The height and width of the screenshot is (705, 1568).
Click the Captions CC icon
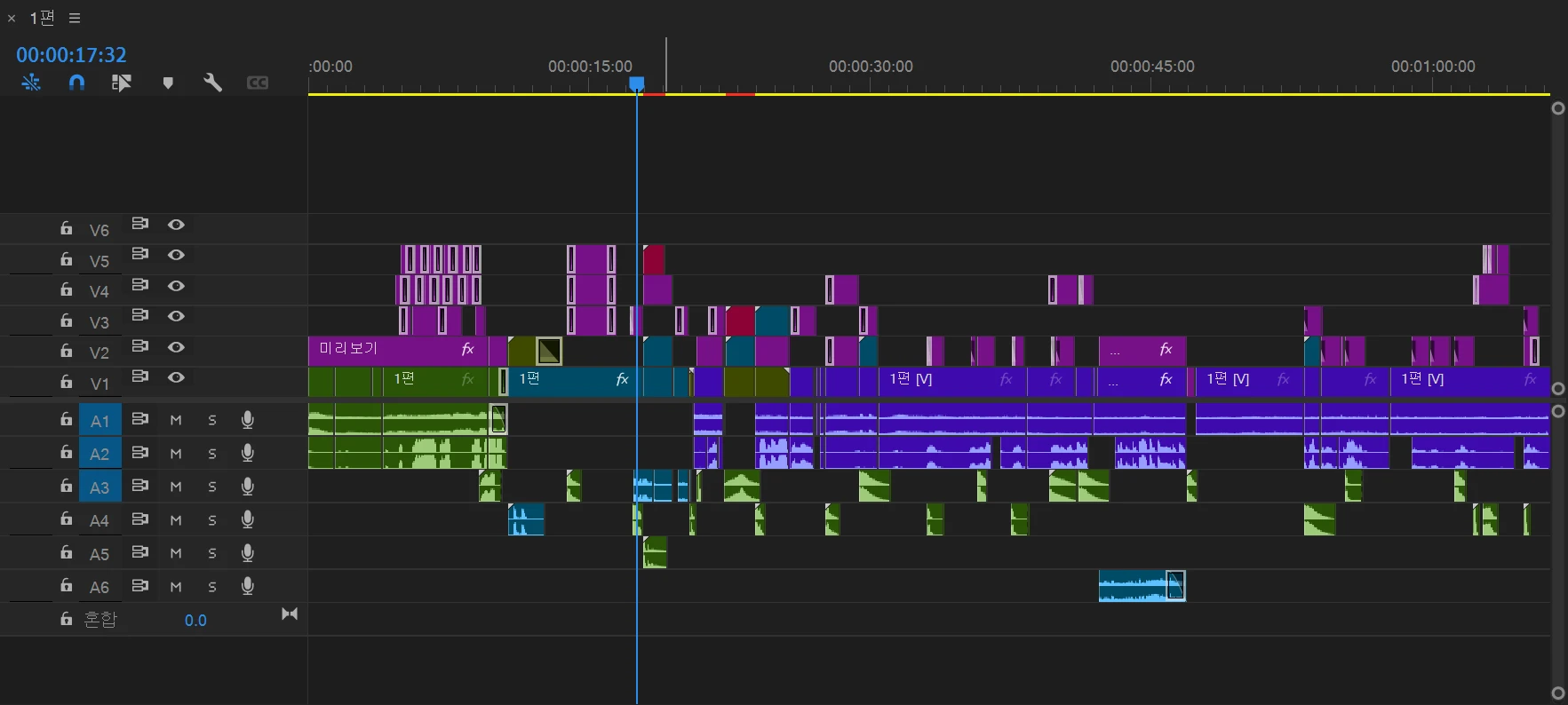coord(258,83)
